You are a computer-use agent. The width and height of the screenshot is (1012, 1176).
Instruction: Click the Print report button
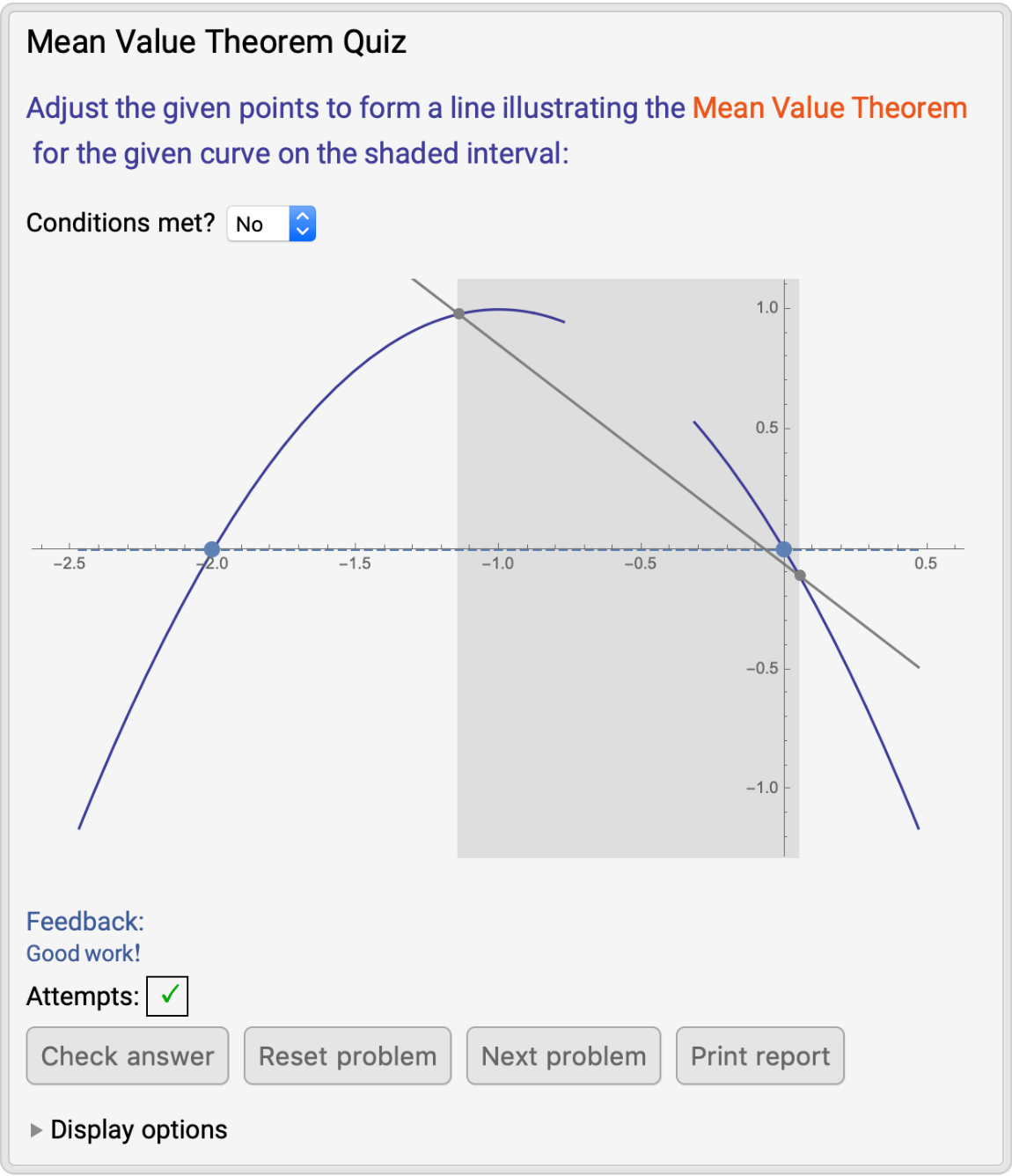click(759, 1056)
